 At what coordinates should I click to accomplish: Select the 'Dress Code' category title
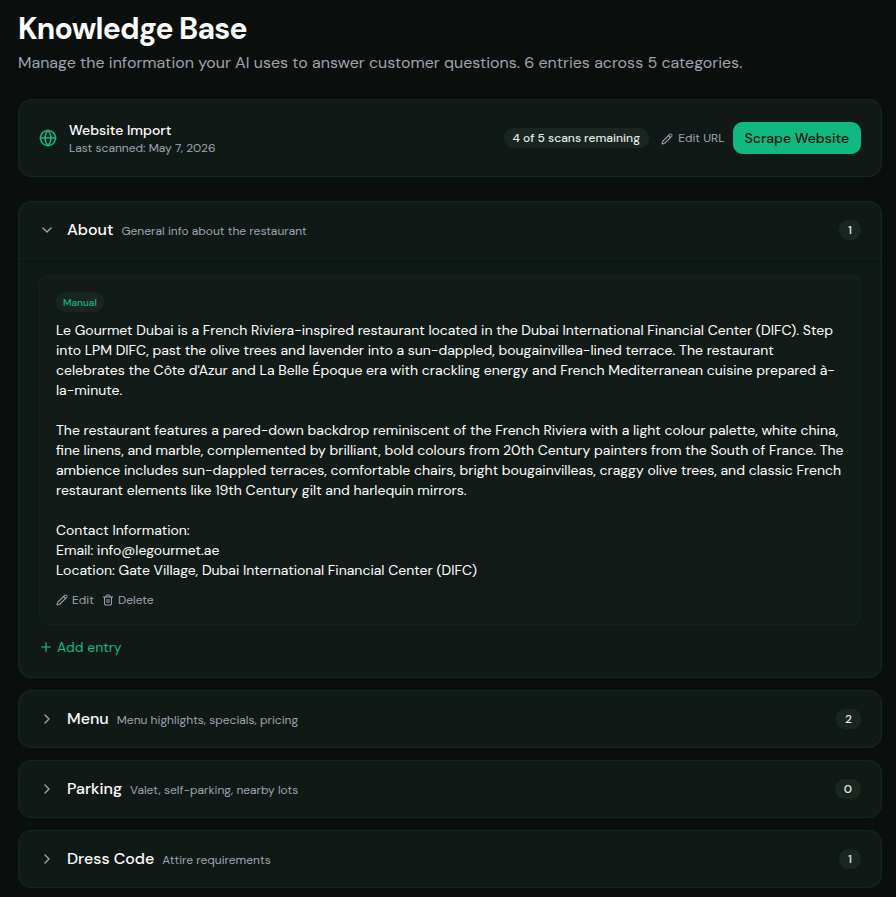tap(110, 859)
